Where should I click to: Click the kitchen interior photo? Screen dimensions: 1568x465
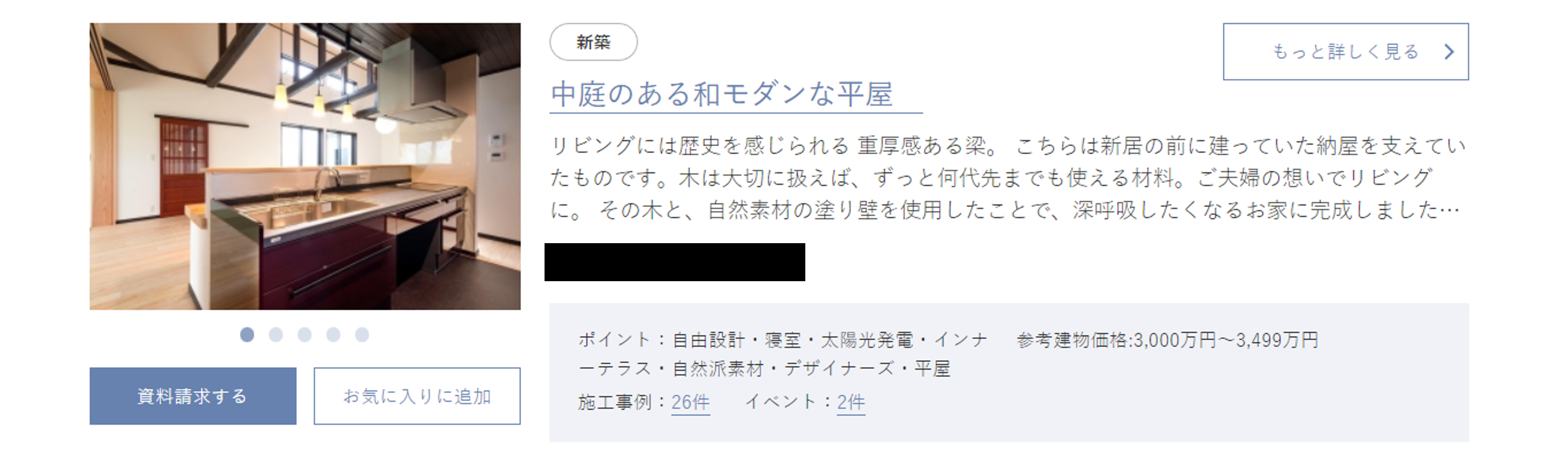pyautogui.click(x=305, y=167)
